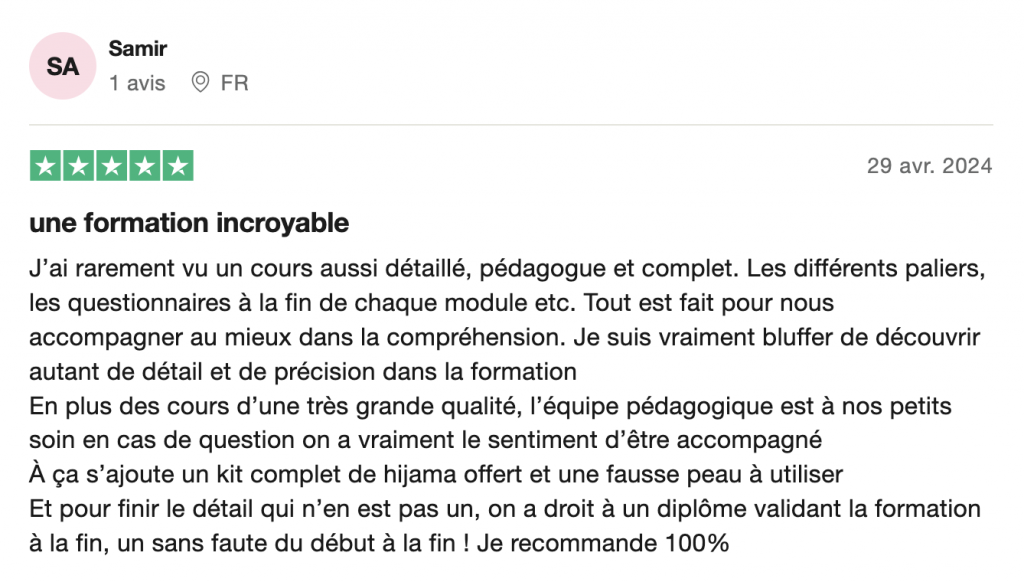Click the review date 29 avr. 2024
The image size is (1024, 582).
(929, 166)
